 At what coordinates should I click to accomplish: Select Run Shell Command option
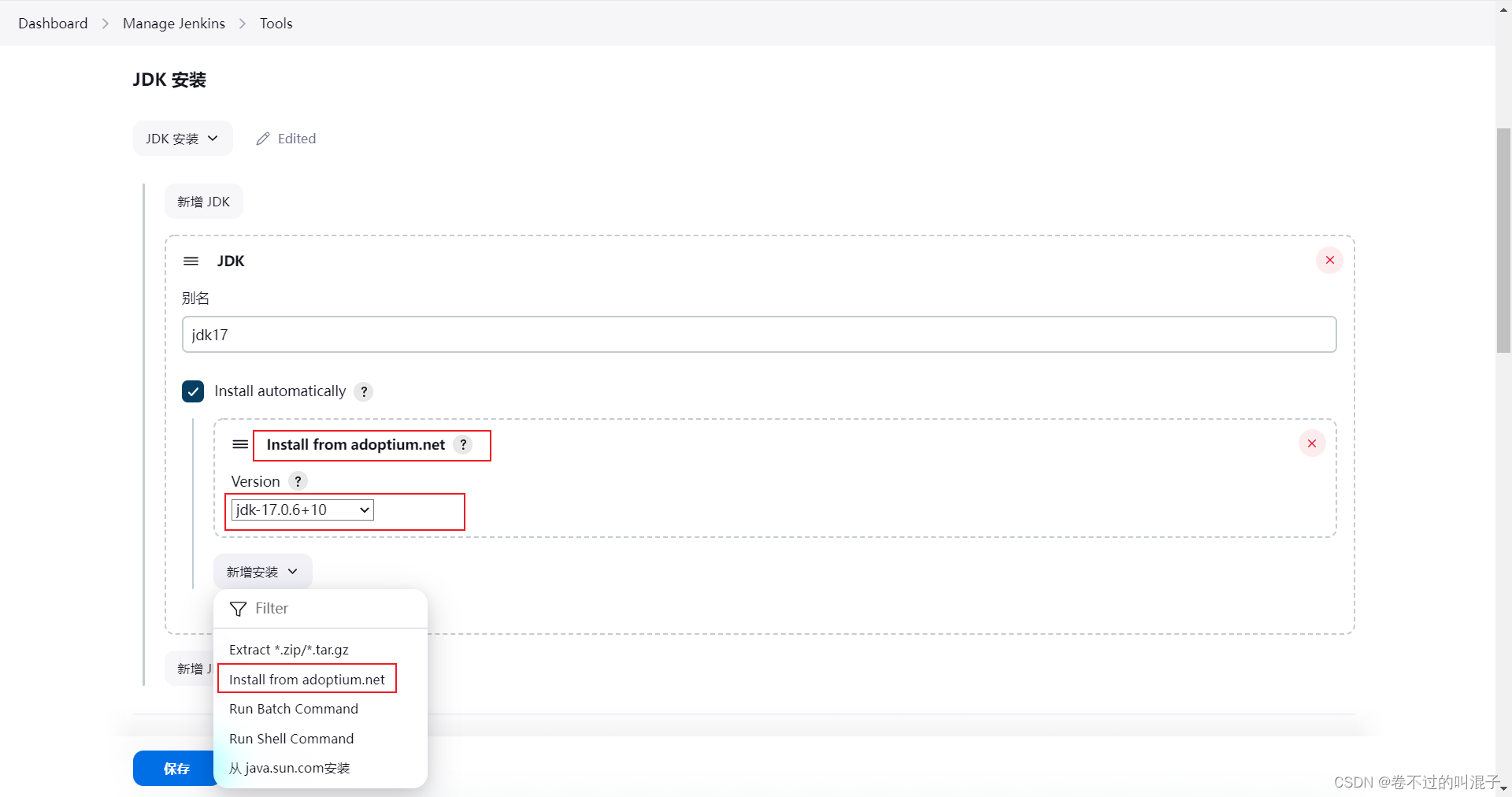point(321,739)
